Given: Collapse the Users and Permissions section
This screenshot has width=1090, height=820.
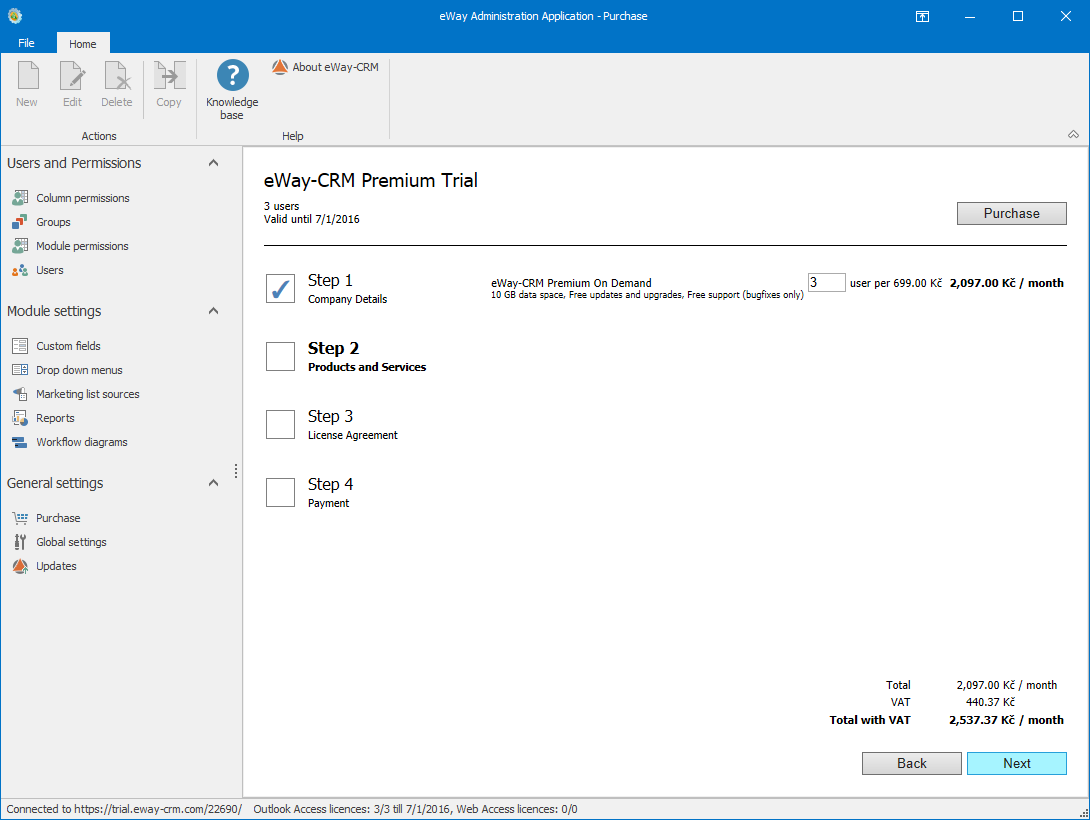Looking at the screenshot, I should [x=213, y=163].
